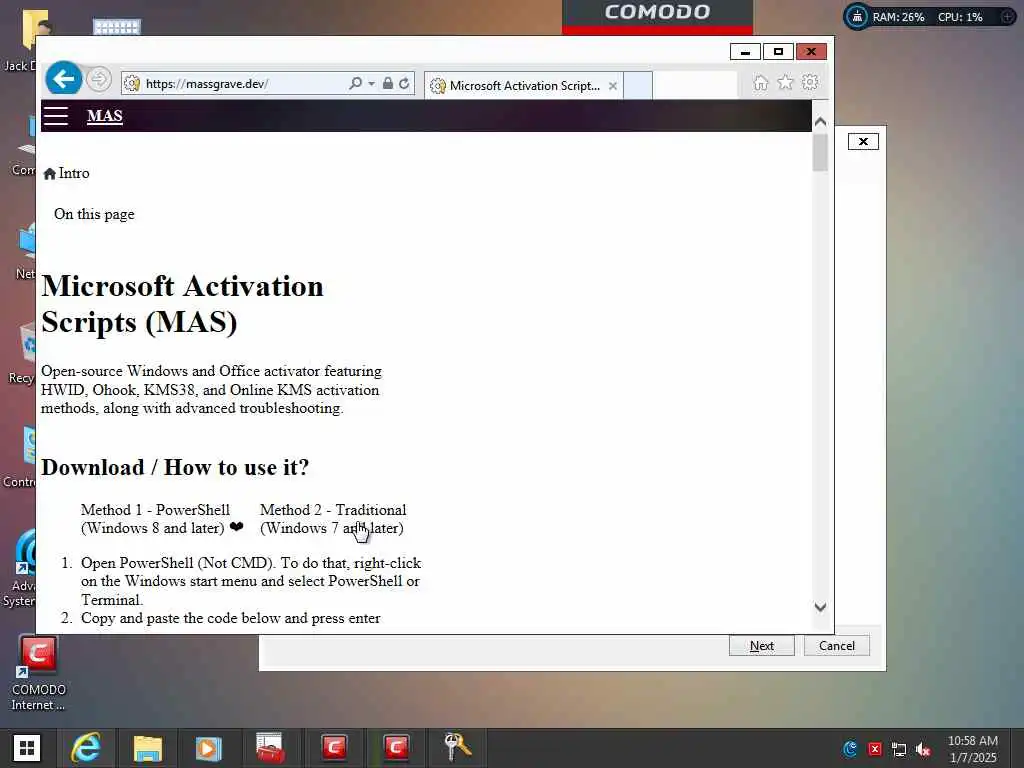Click the red X tray icon

(x=875, y=749)
